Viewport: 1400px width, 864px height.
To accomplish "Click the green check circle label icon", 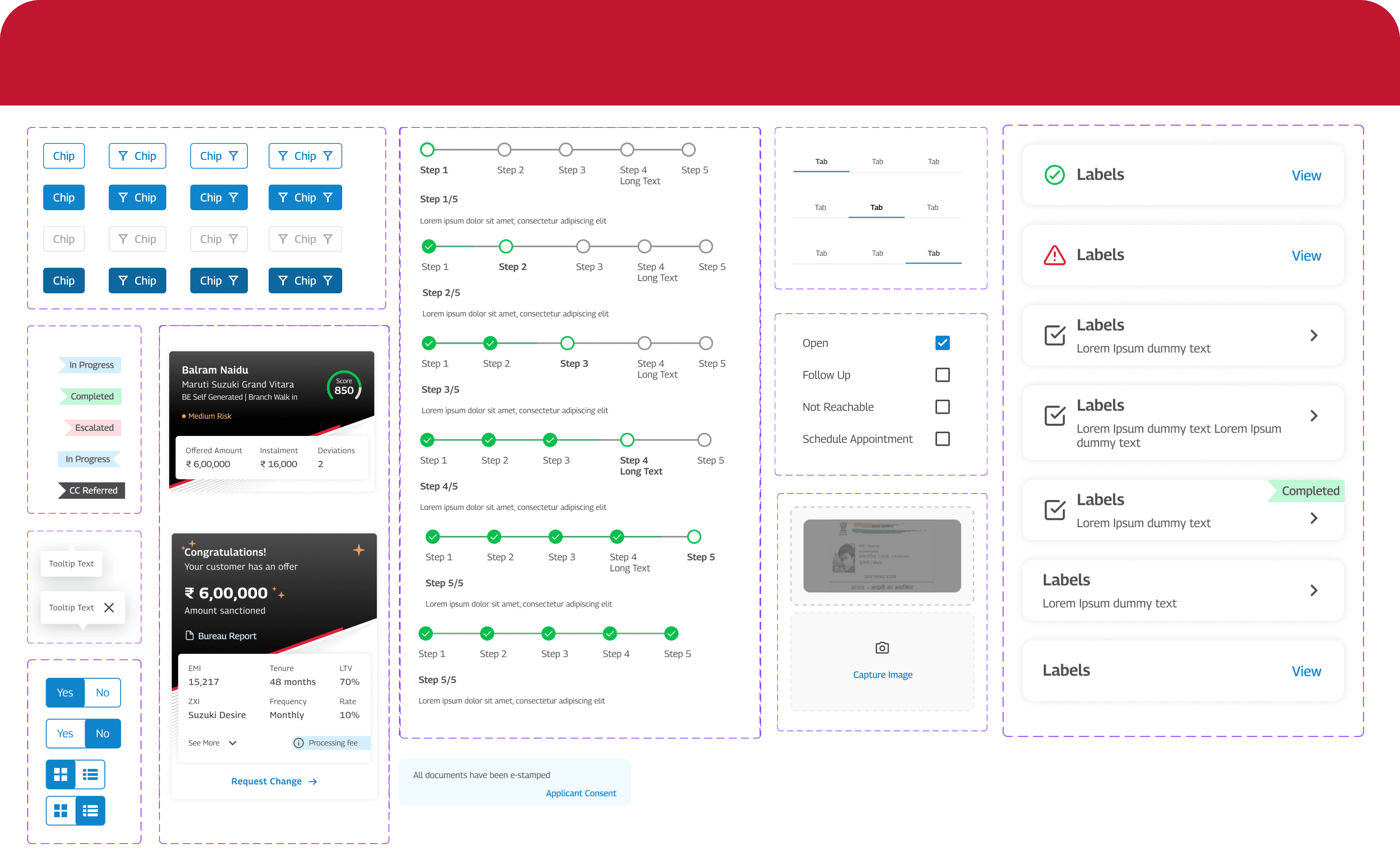I will (x=1054, y=175).
